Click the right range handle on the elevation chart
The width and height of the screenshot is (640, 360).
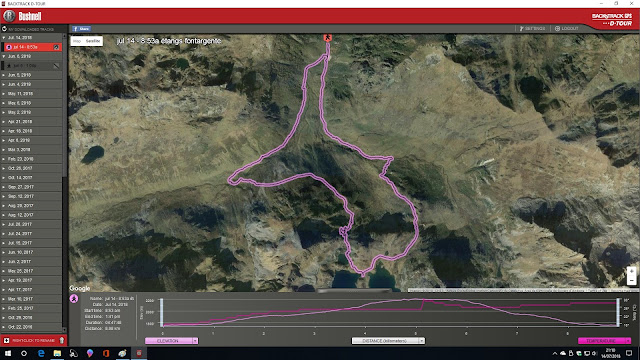(x=618, y=313)
